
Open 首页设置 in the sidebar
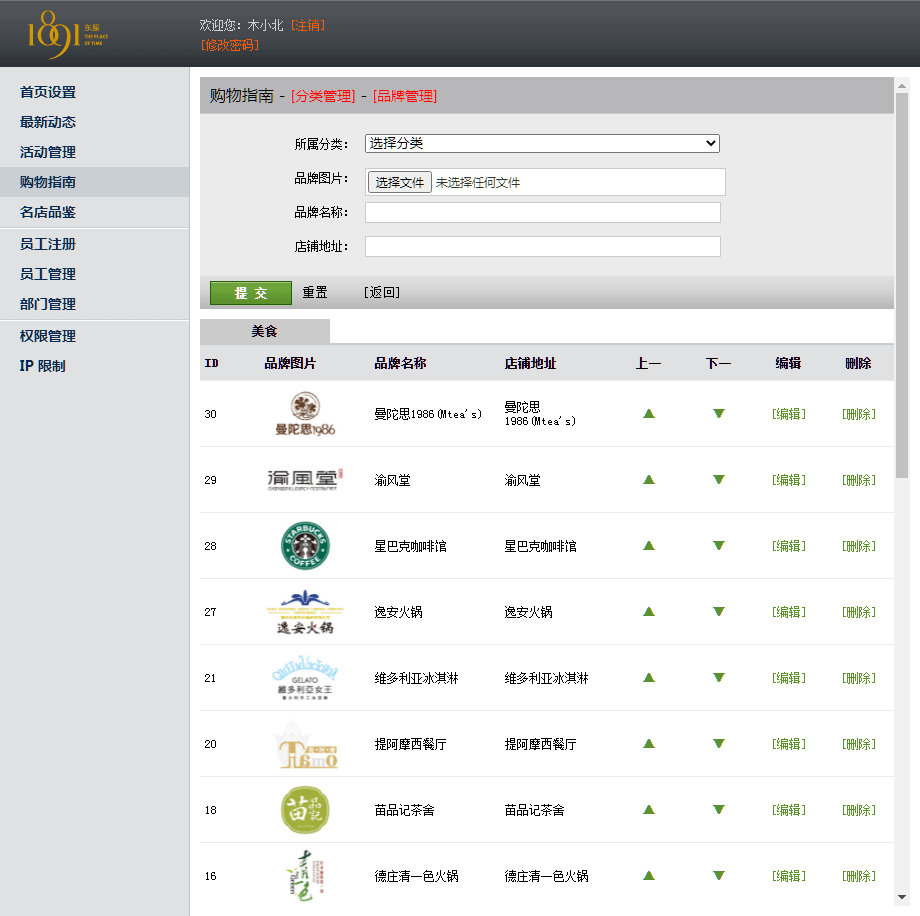click(48, 92)
